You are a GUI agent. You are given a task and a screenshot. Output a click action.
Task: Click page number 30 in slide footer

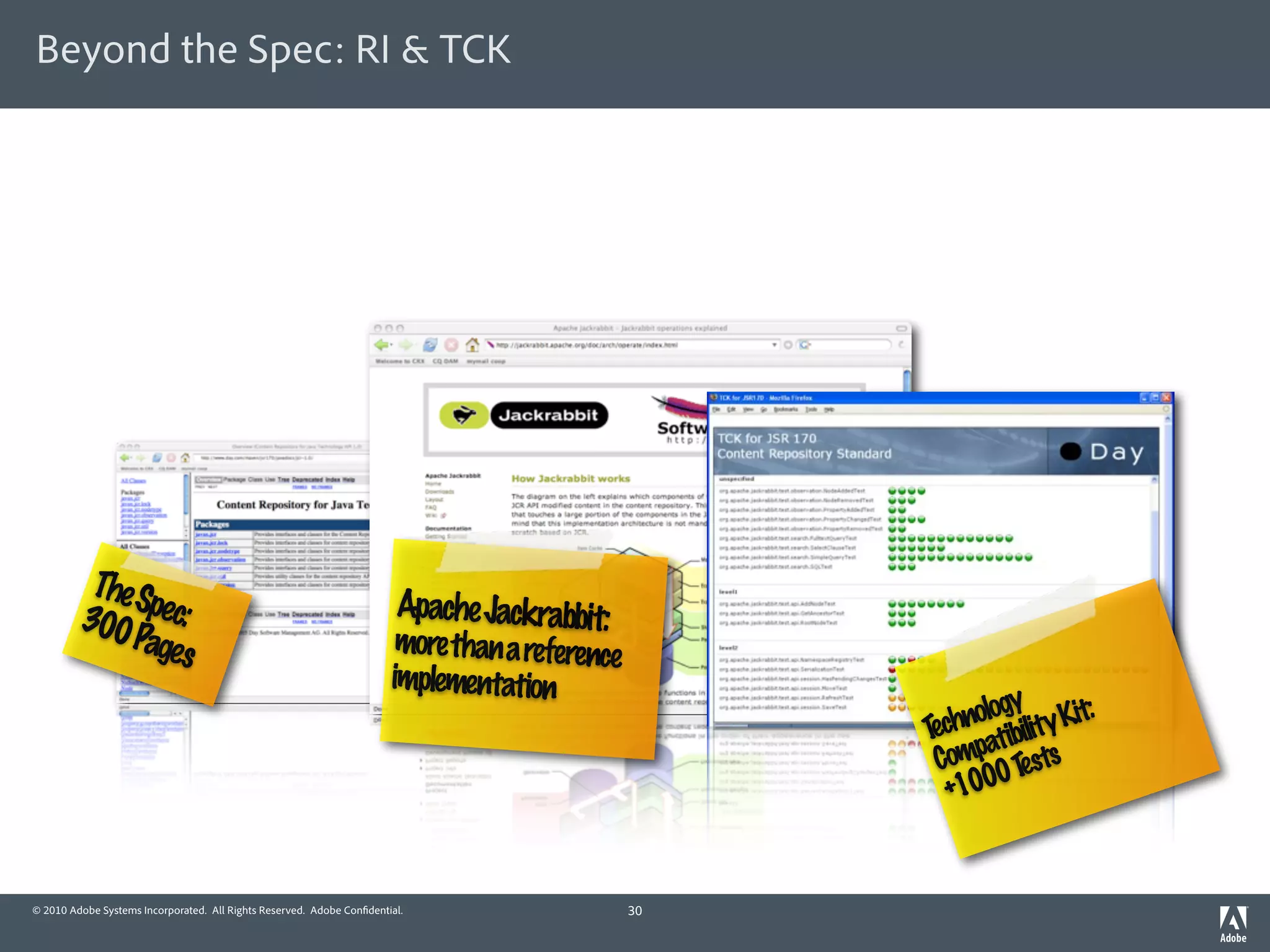click(635, 910)
